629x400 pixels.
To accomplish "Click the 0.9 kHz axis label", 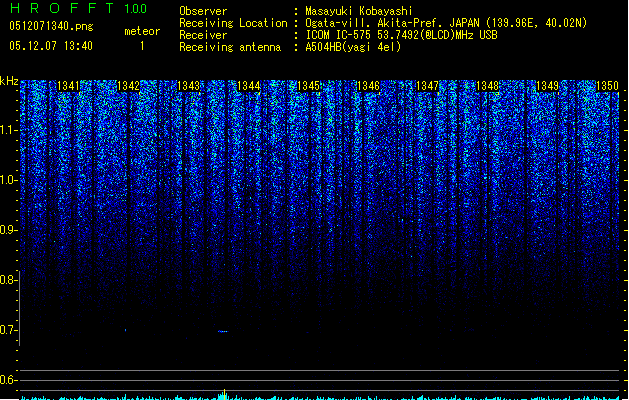I will (8, 230).
